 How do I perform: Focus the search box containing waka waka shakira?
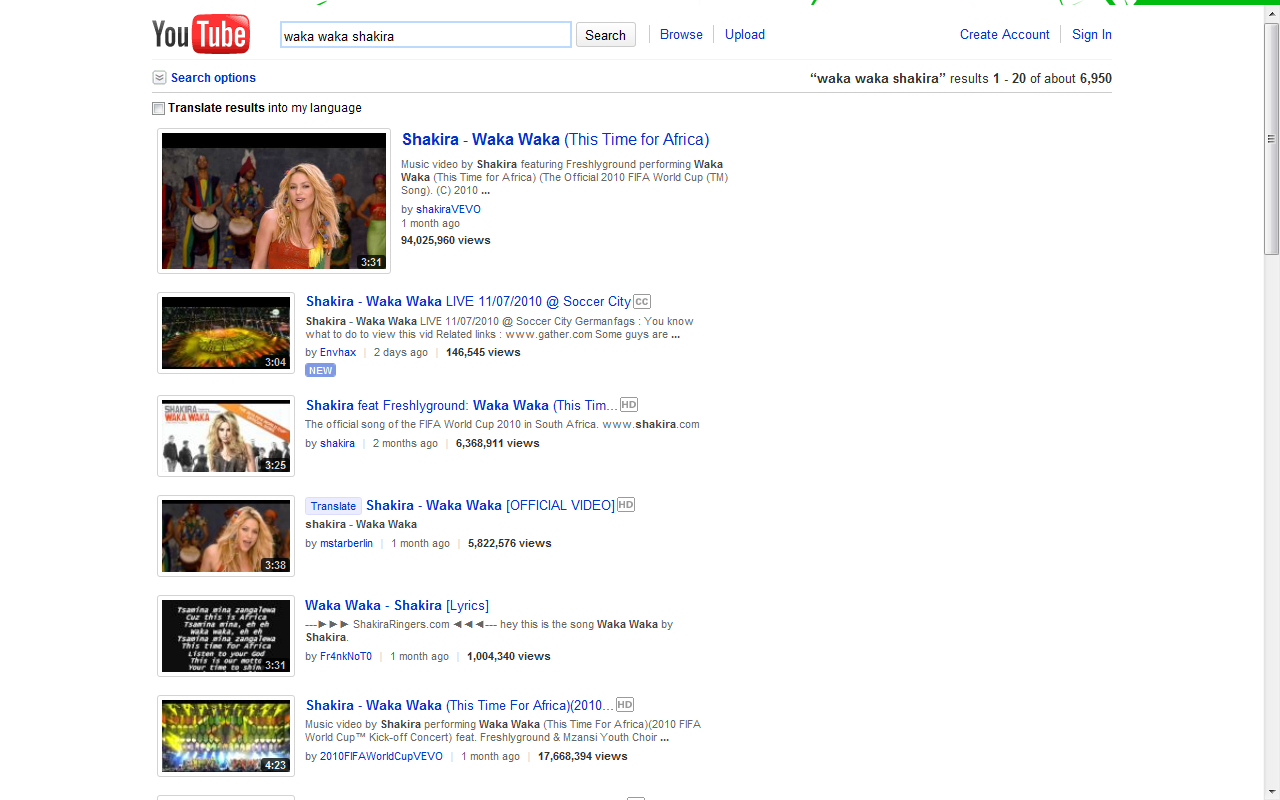[x=426, y=35]
